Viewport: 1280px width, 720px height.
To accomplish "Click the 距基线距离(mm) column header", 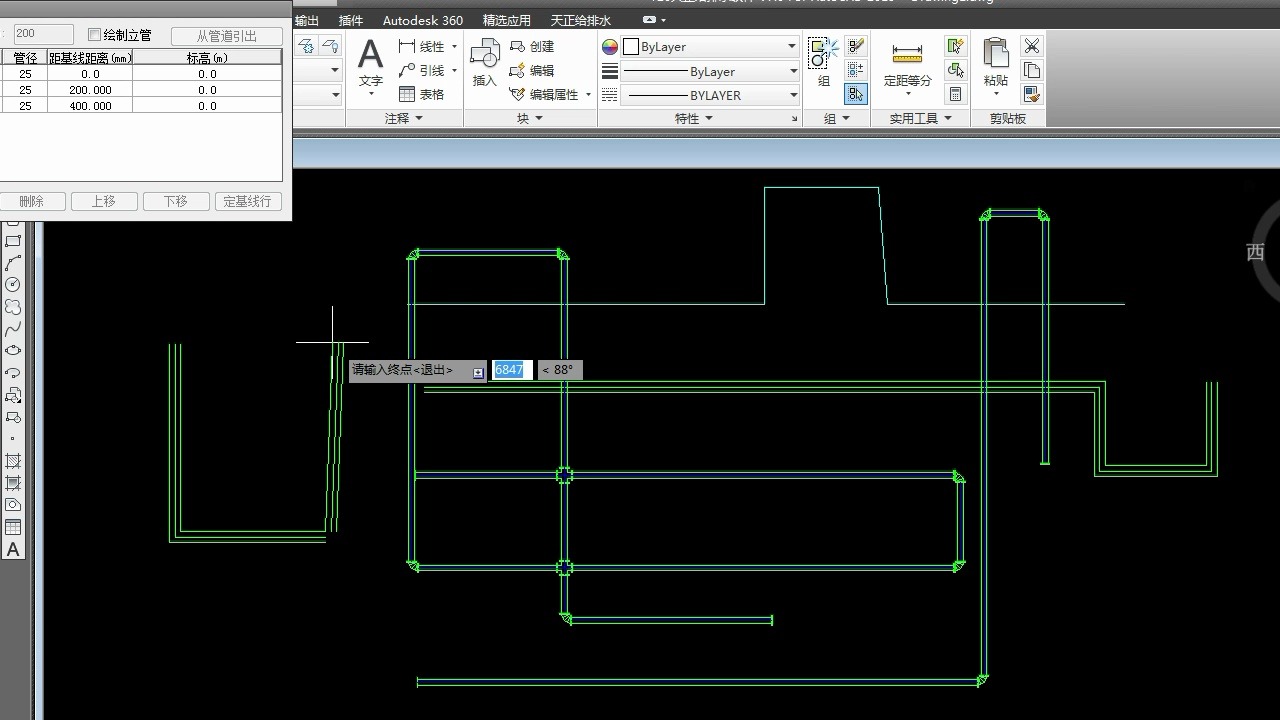I will point(91,58).
